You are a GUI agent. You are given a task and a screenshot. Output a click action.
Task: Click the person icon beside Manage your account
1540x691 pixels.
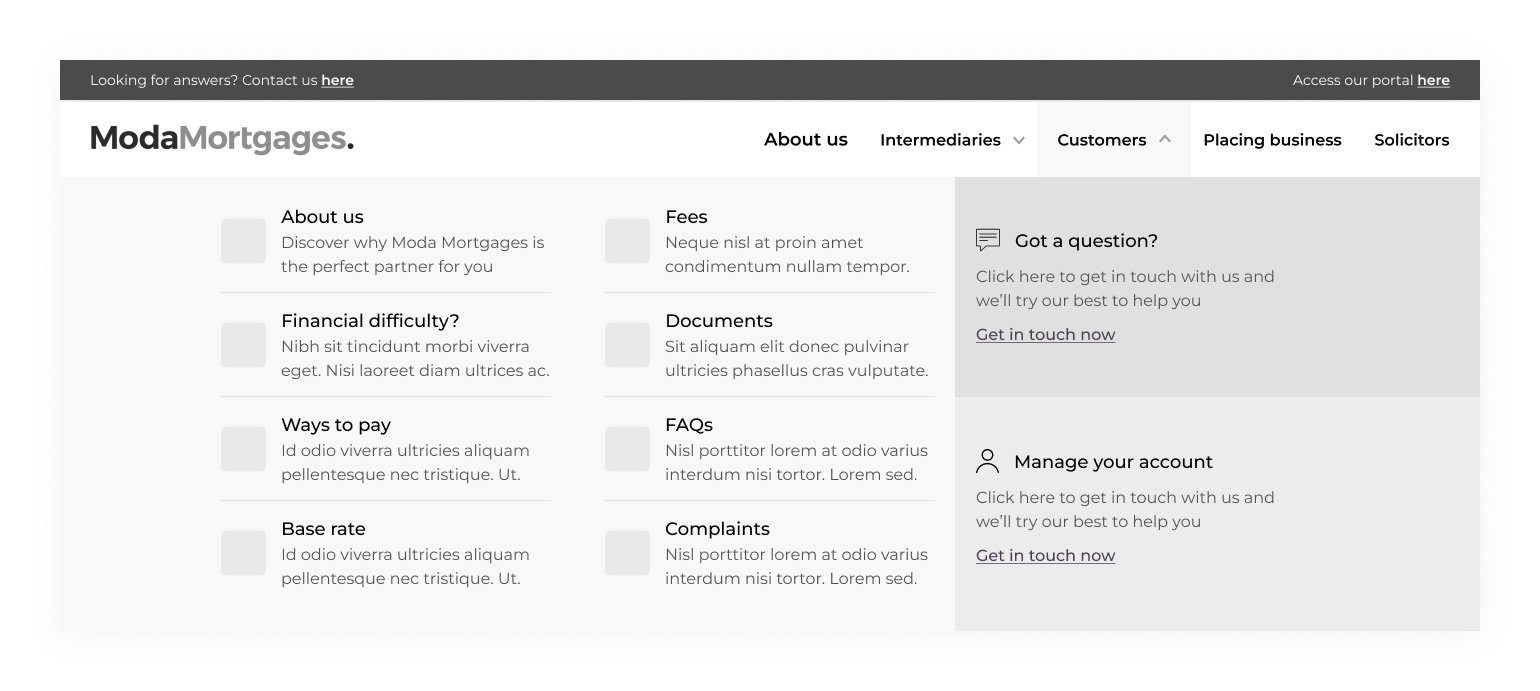coord(987,461)
